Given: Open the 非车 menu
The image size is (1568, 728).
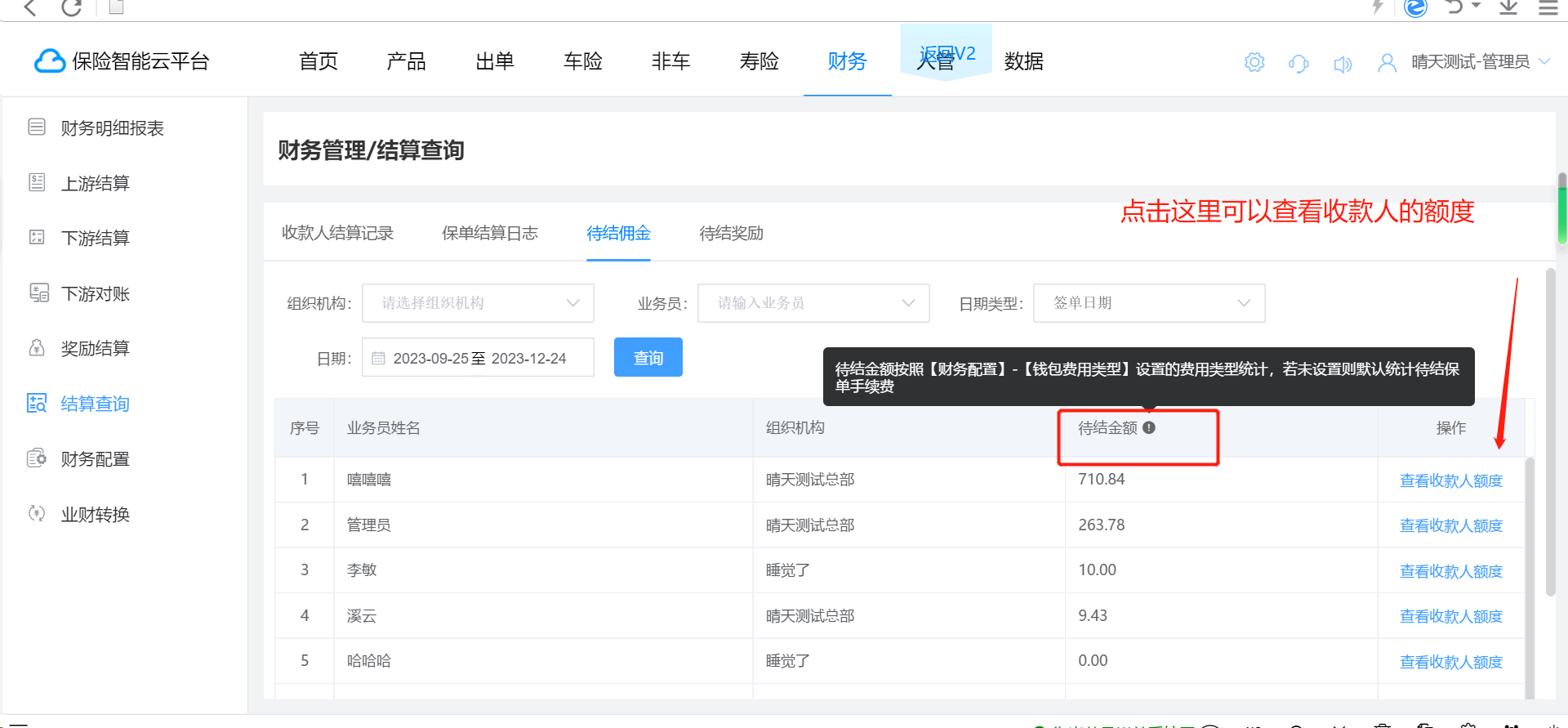Looking at the screenshot, I should [671, 61].
